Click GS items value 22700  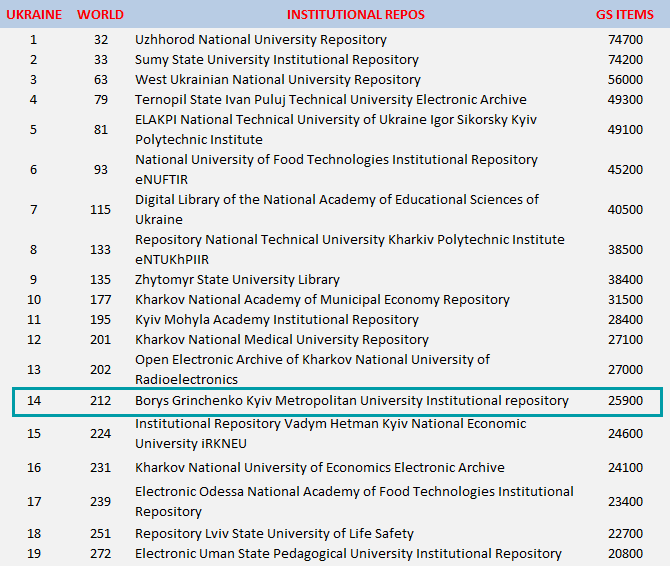click(625, 534)
